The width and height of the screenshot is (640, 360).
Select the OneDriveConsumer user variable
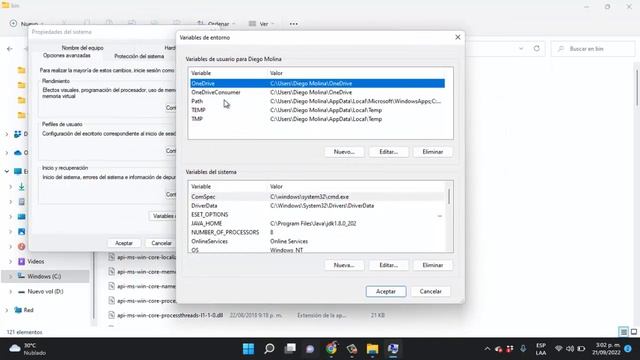tap(318, 92)
